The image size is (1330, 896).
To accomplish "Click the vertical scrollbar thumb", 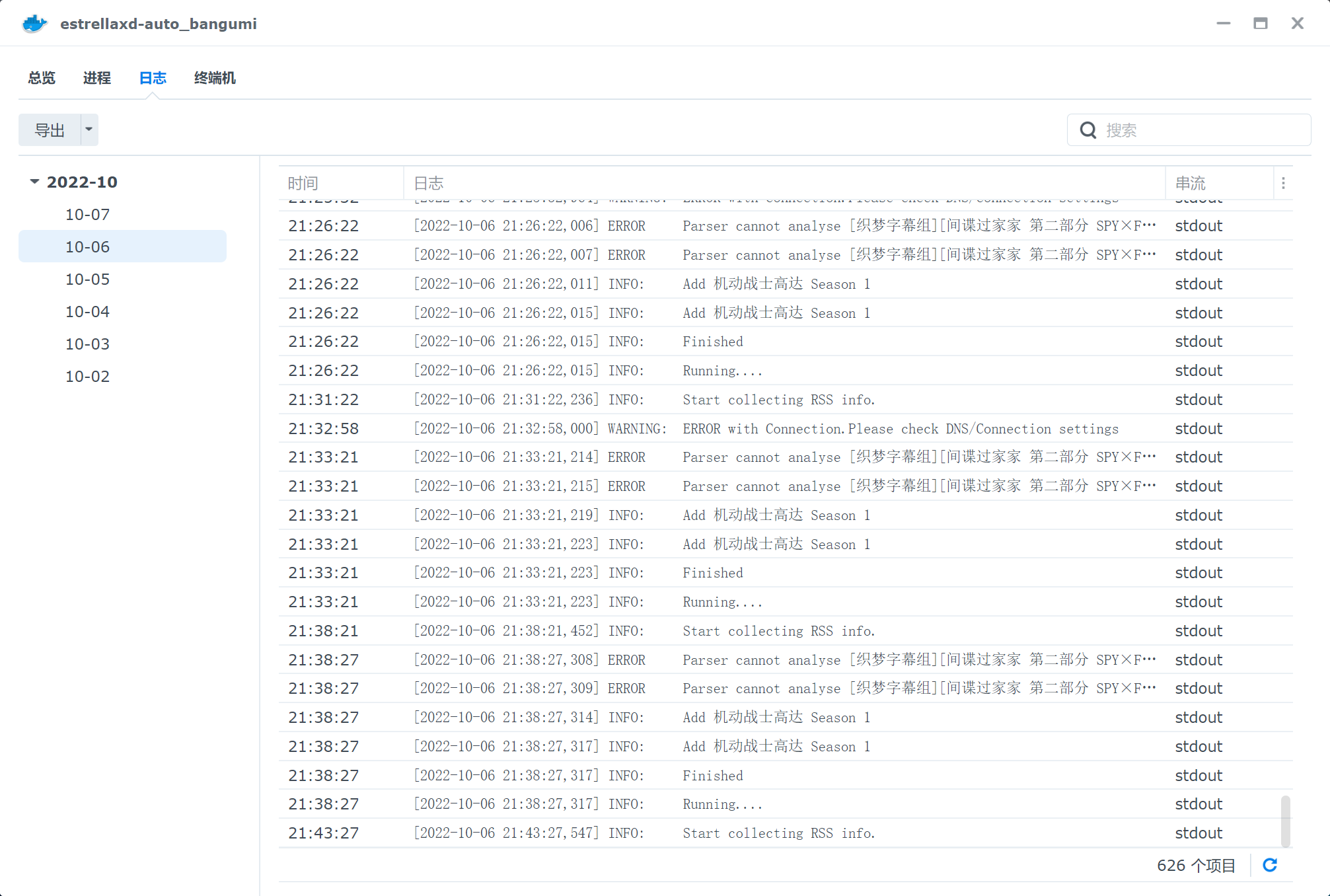I will 1284,819.
